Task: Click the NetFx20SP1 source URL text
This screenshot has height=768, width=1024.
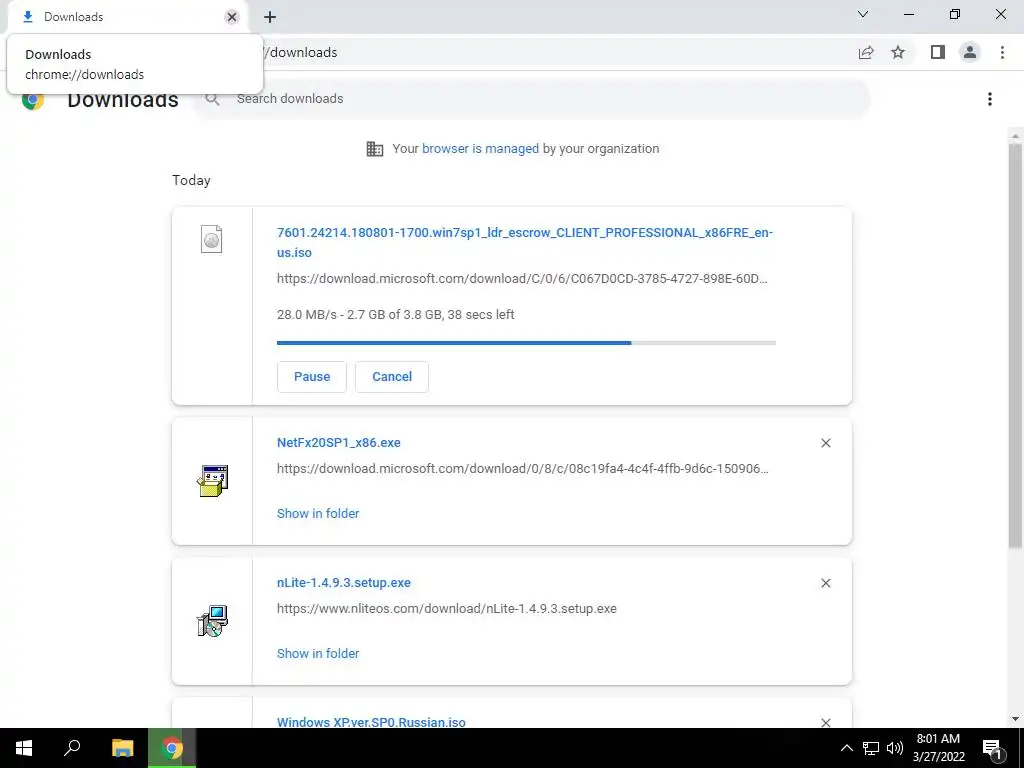Action: click(x=522, y=469)
